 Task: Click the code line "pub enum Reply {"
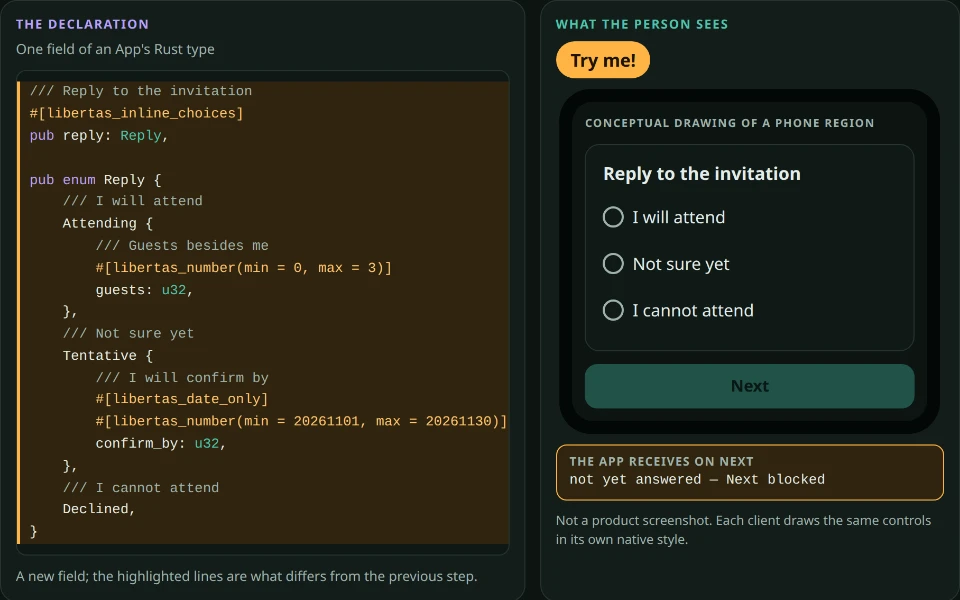pyautogui.click(x=95, y=180)
